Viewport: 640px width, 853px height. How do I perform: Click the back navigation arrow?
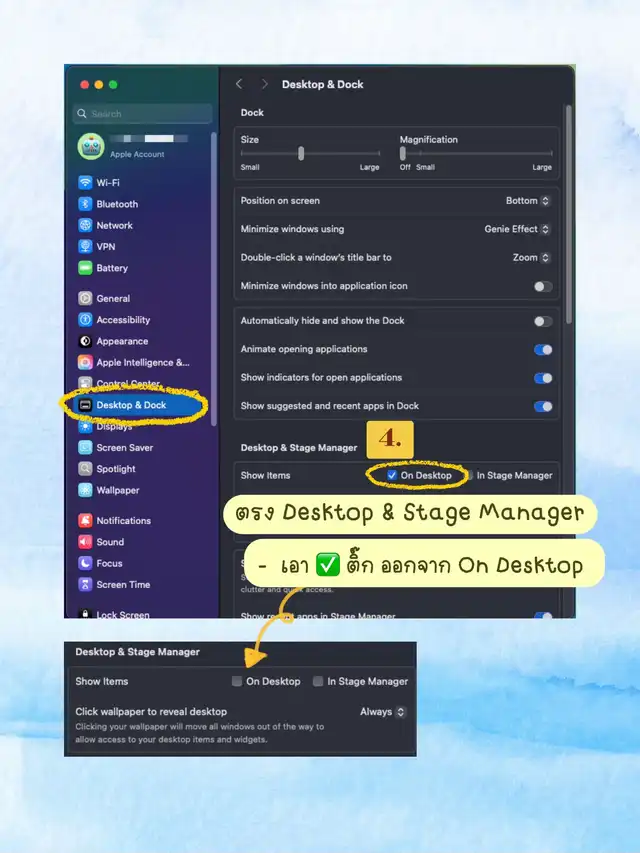(x=239, y=85)
